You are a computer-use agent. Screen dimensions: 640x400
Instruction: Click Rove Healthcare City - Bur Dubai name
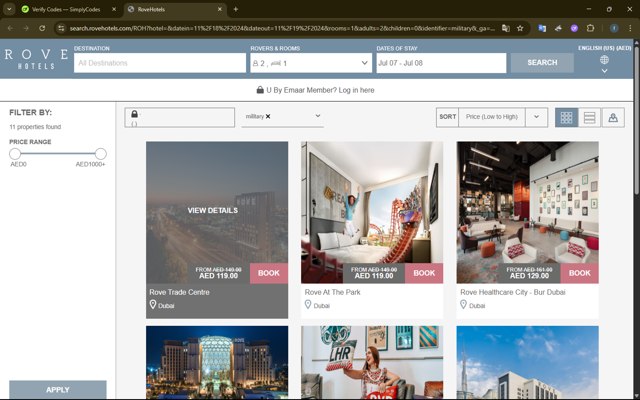513,292
